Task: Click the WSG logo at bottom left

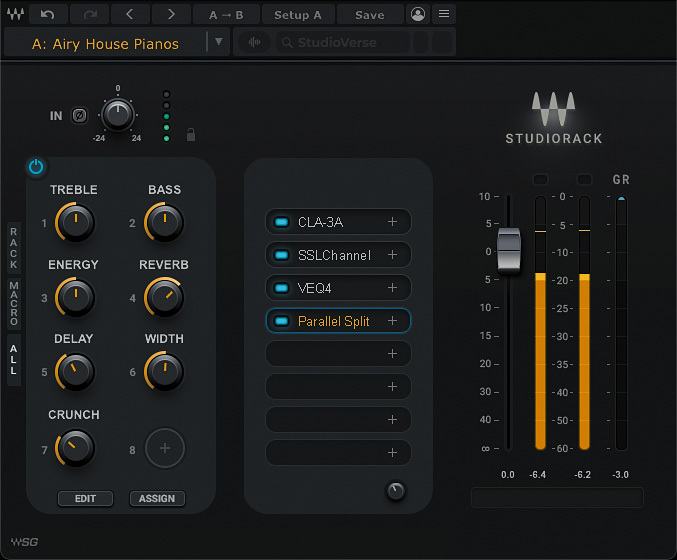Action: 25,541
